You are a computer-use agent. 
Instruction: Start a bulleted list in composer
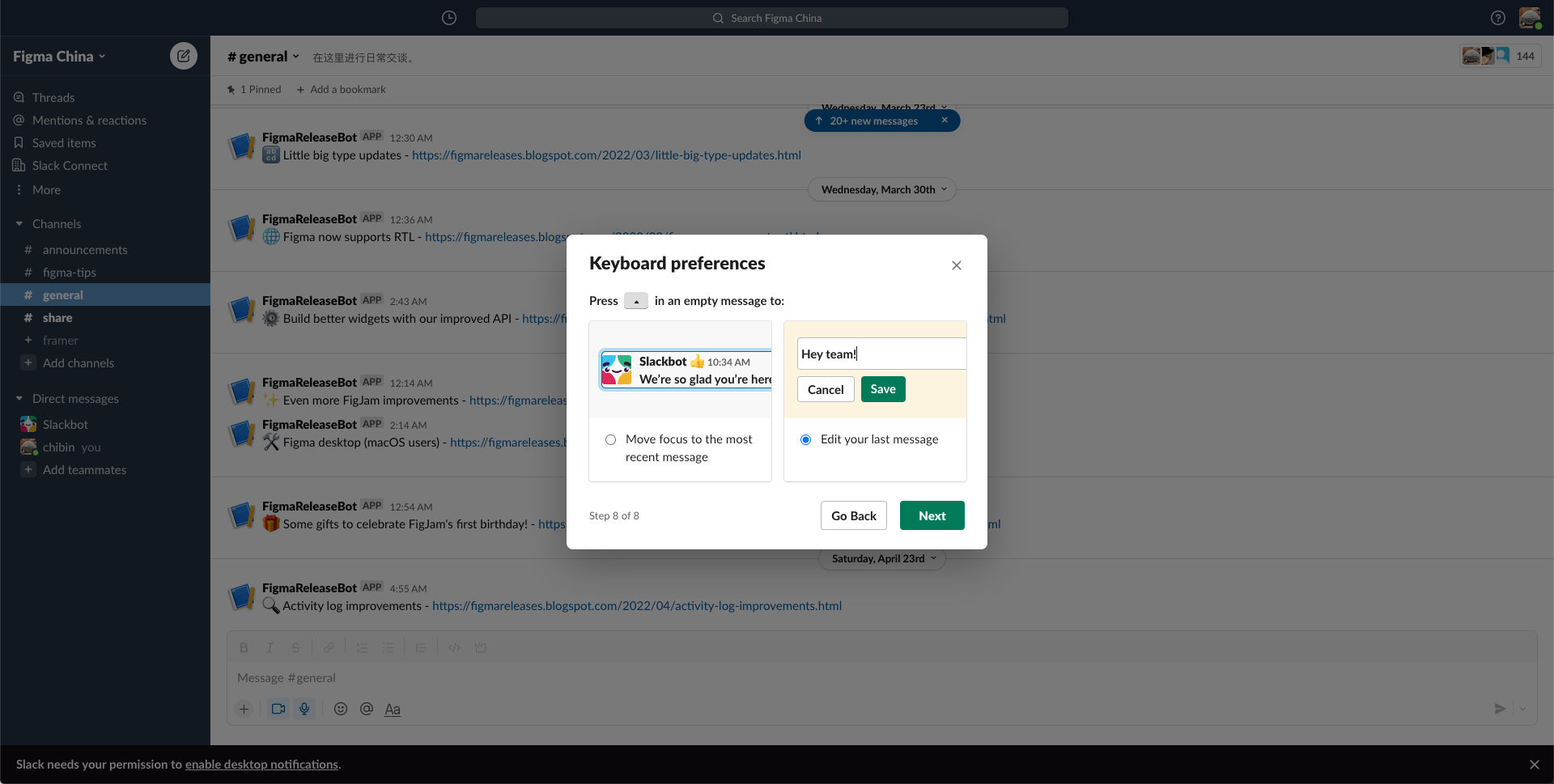click(x=388, y=647)
